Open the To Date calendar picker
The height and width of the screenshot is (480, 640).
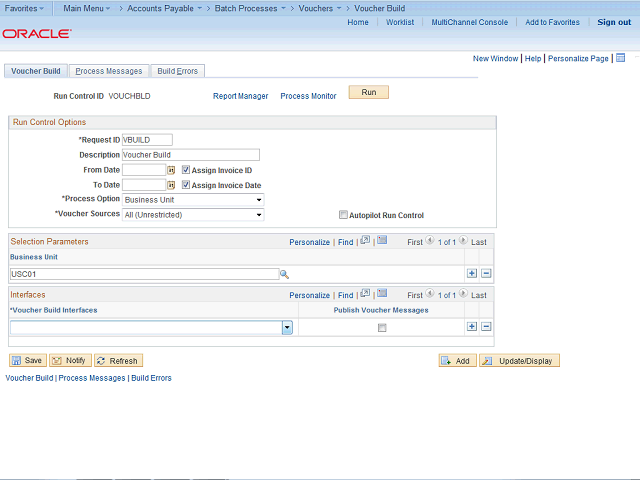pos(171,185)
